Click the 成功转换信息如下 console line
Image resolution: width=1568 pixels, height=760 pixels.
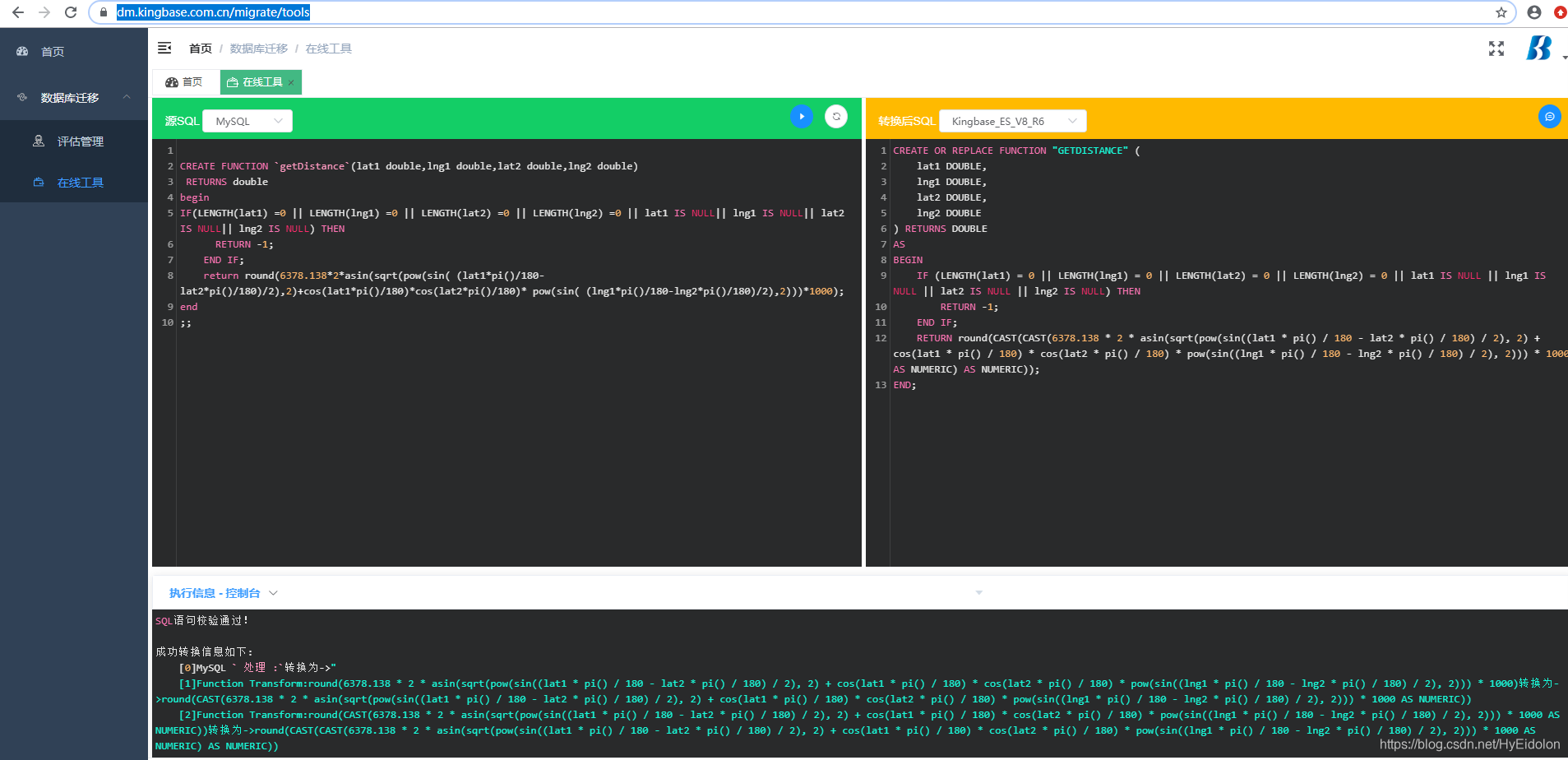[x=205, y=651]
